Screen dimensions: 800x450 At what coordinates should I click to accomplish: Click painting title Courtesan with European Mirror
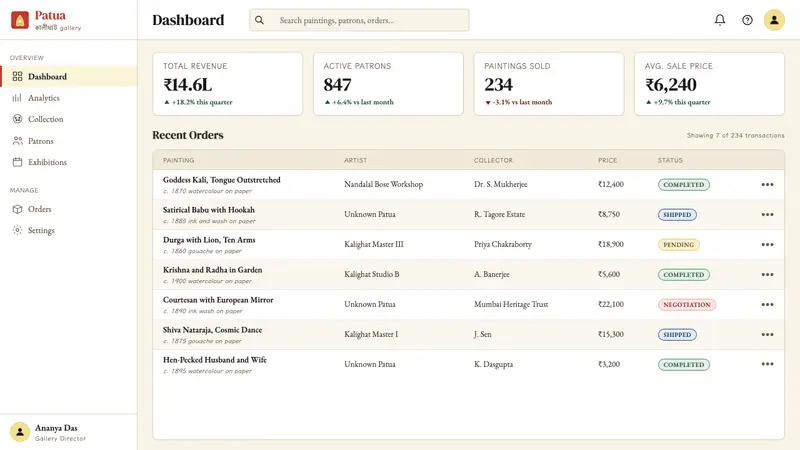tap(218, 300)
